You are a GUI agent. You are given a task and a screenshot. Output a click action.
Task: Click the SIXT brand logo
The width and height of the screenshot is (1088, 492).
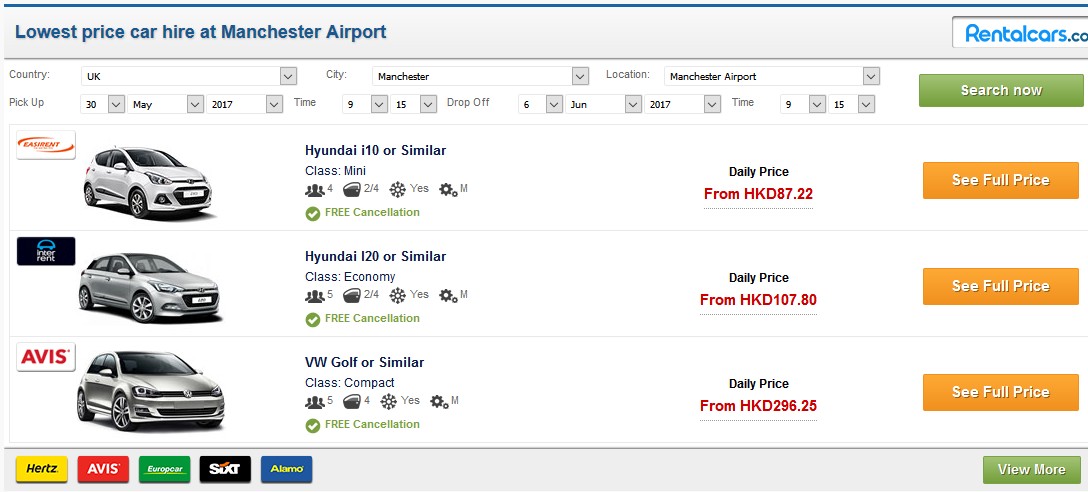tap(225, 469)
